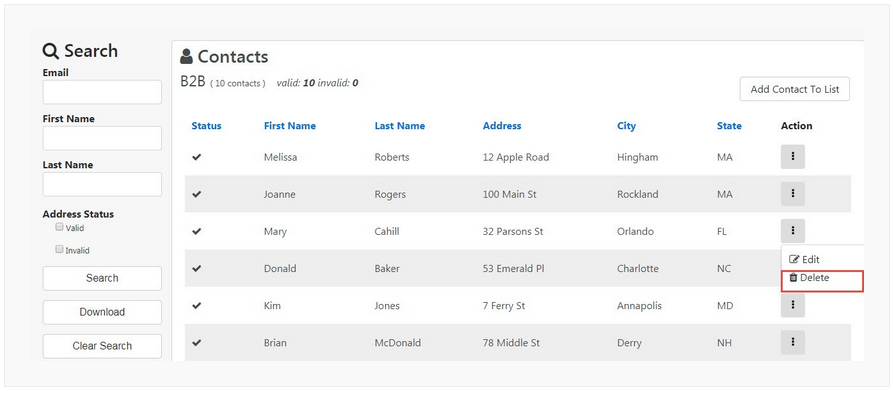
Task: Select the last name Roberts
Action: click(x=392, y=157)
